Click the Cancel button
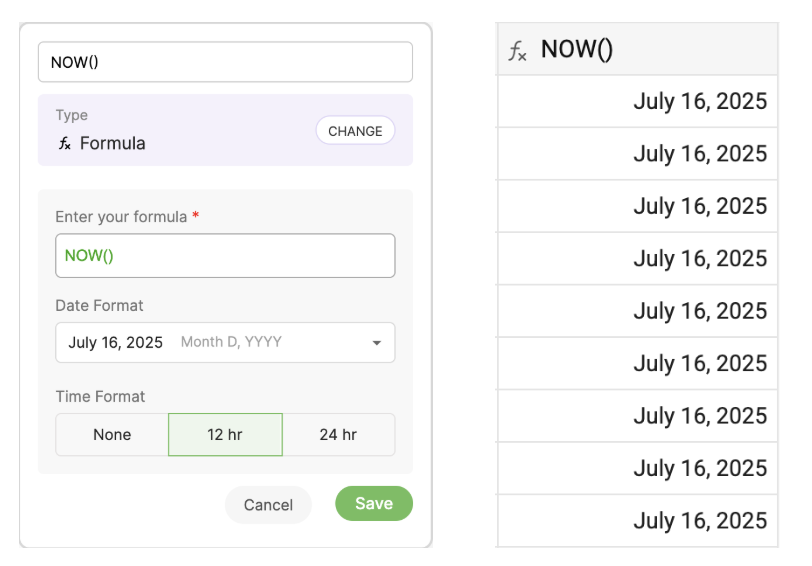The width and height of the screenshot is (812, 566). tap(268, 505)
